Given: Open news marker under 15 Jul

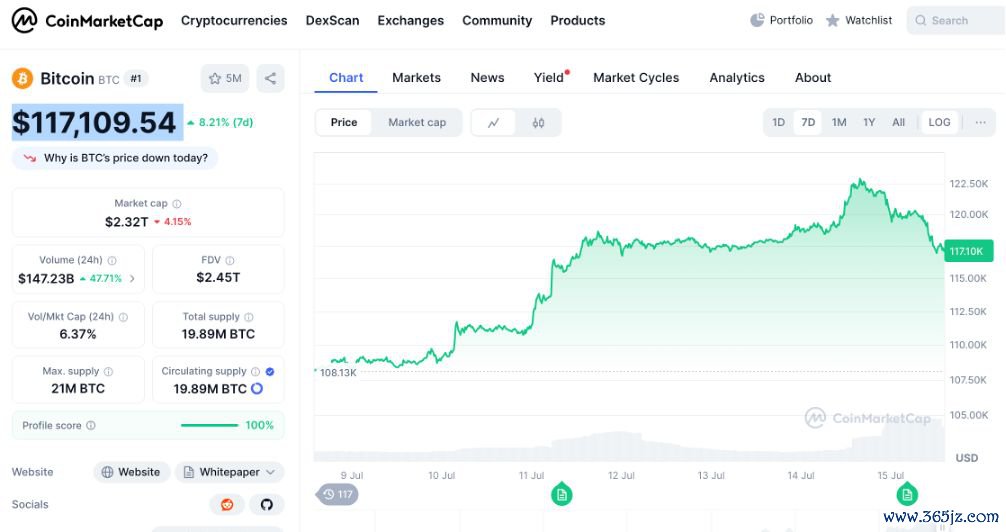Looking at the screenshot, I should pyautogui.click(x=907, y=494).
